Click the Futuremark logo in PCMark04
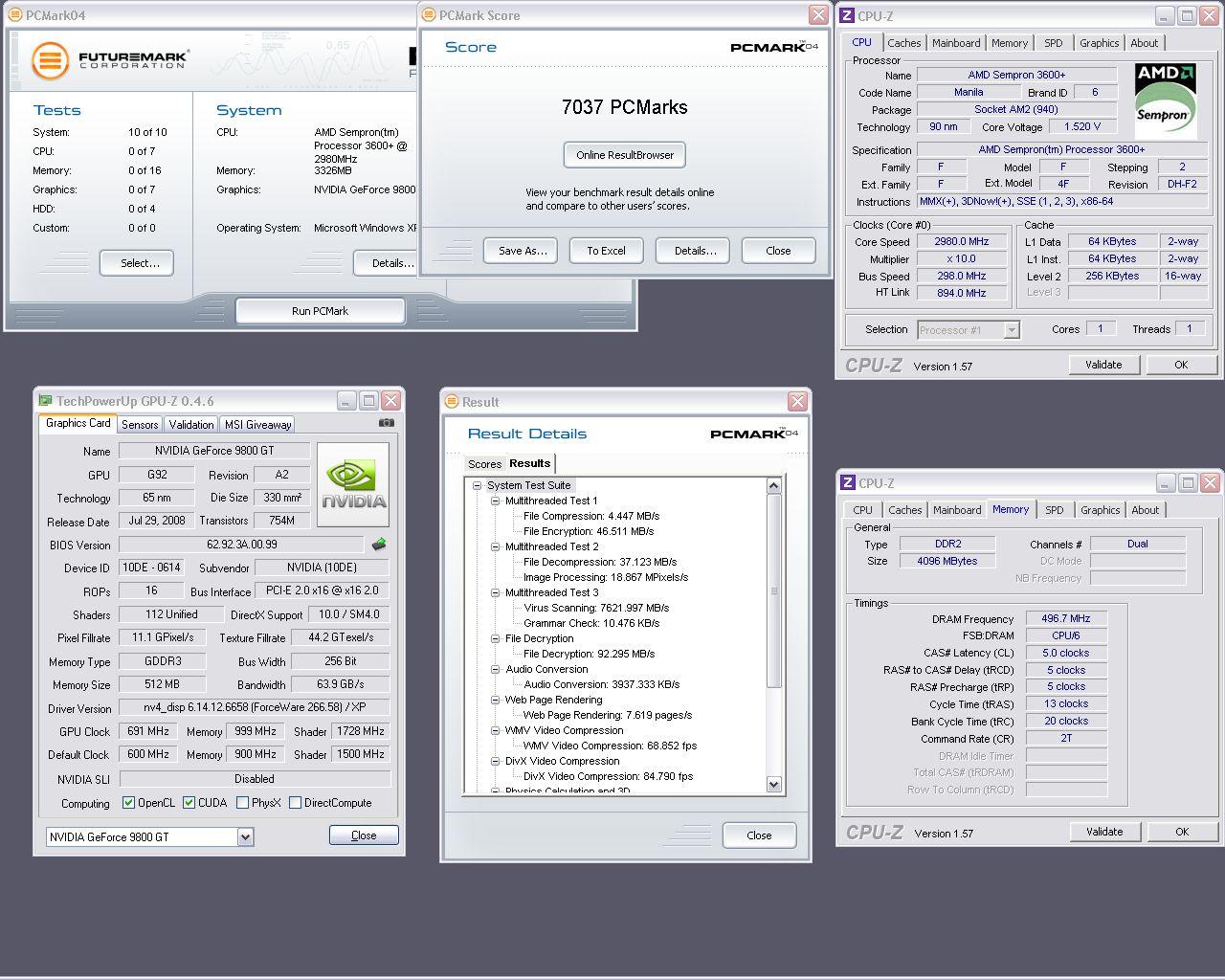 pyautogui.click(x=109, y=60)
